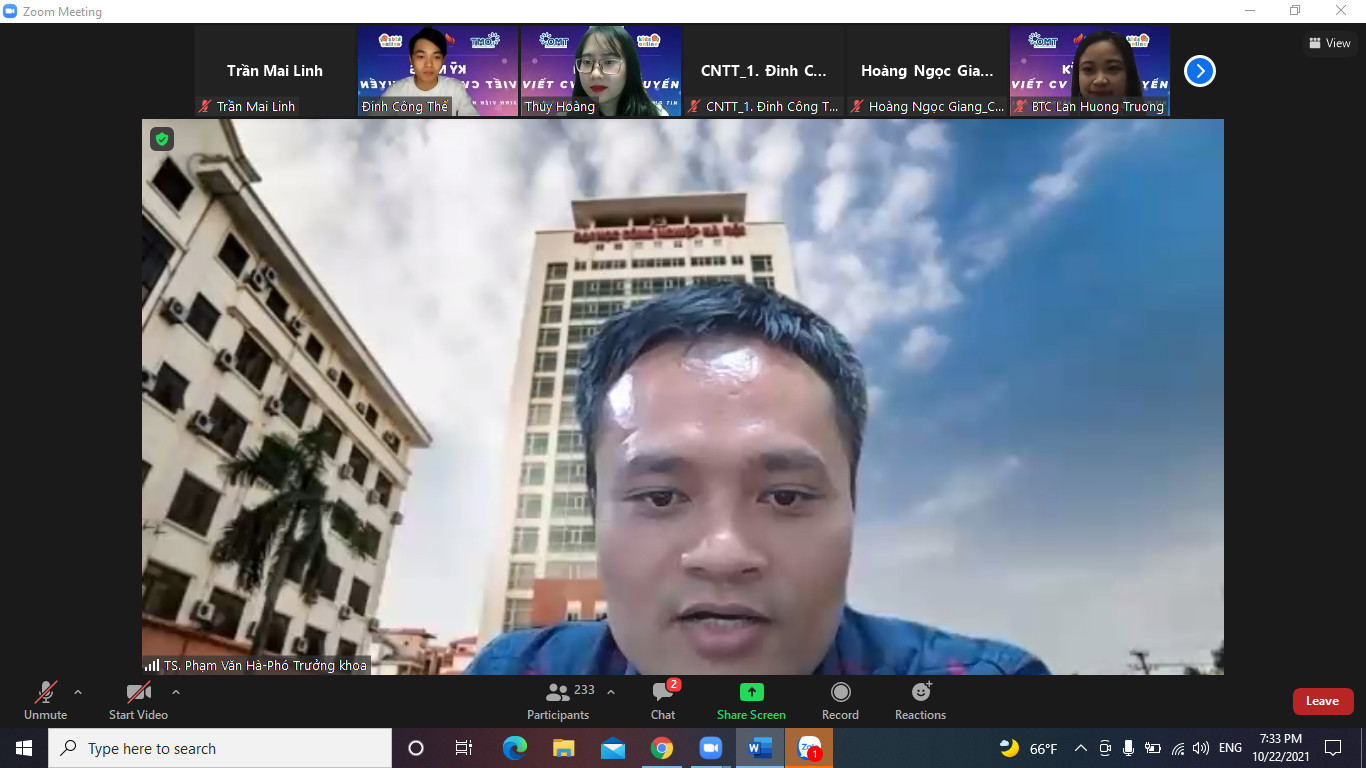Open the View layout menu

coord(1329,43)
